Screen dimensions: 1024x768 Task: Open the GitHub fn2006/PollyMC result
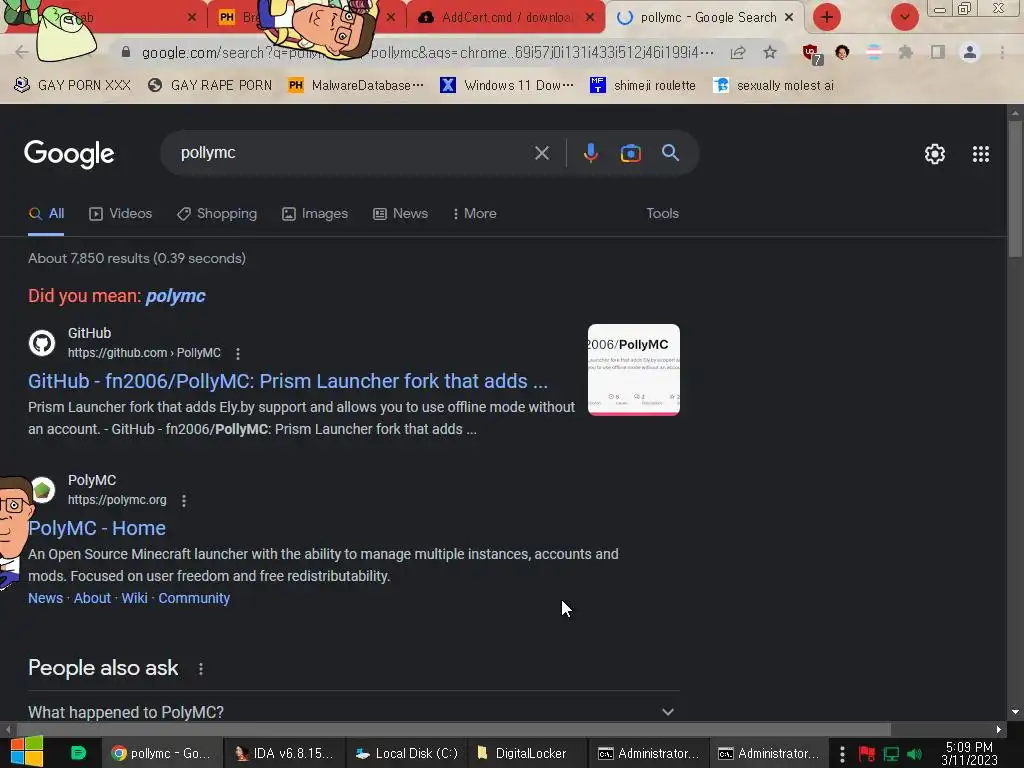point(288,381)
